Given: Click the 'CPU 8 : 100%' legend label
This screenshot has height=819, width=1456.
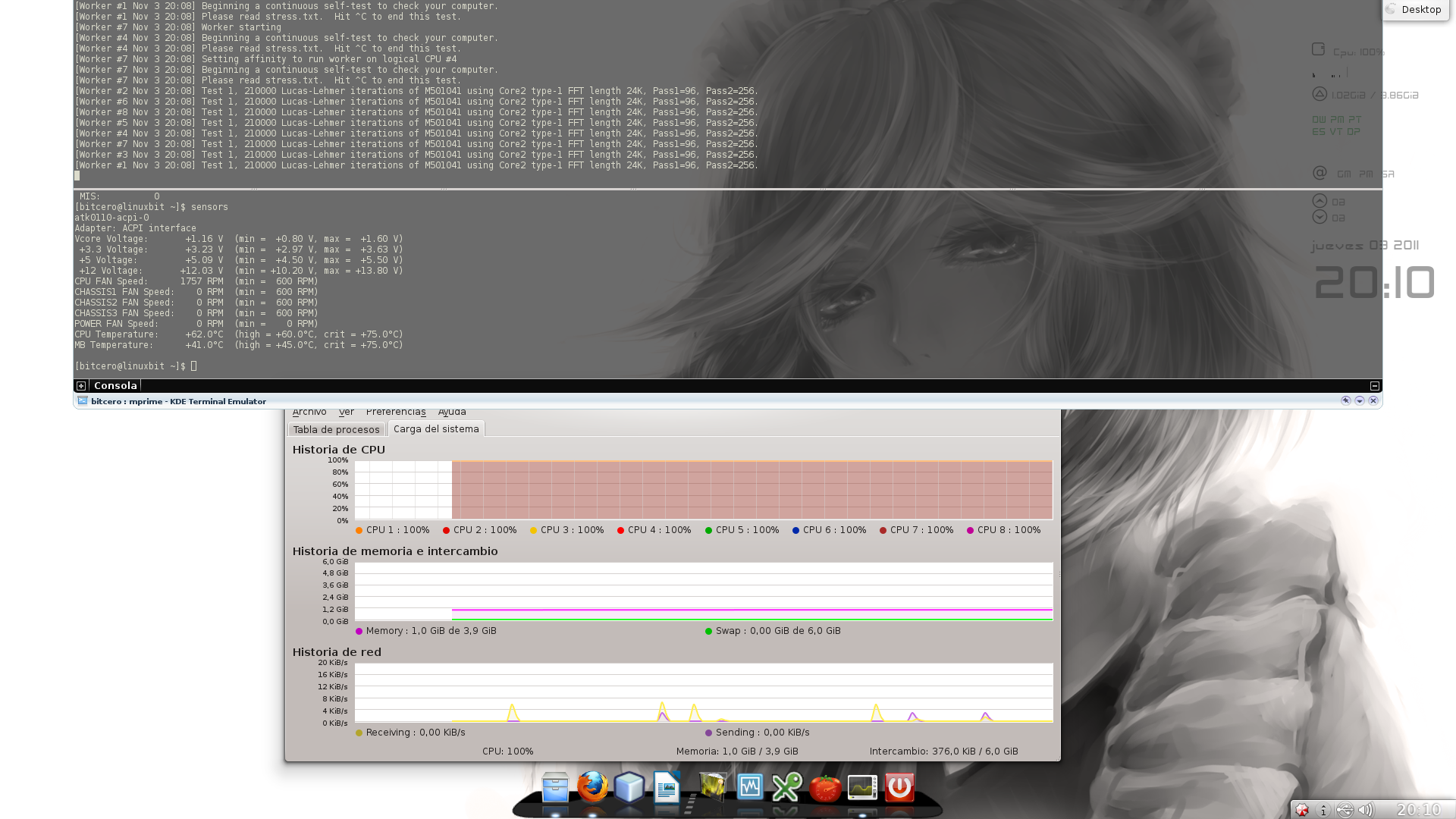Looking at the screenshot, I should [1009, 530].
